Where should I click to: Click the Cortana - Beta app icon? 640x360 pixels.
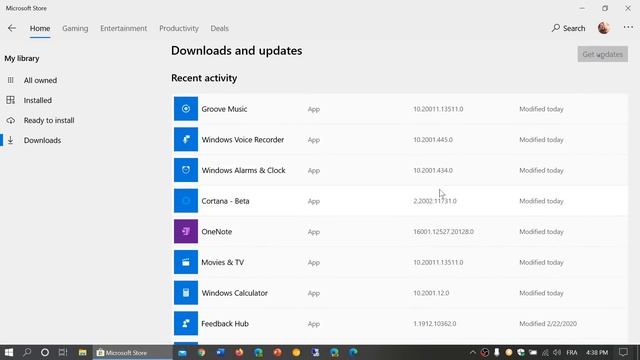(x=186, y=201)
